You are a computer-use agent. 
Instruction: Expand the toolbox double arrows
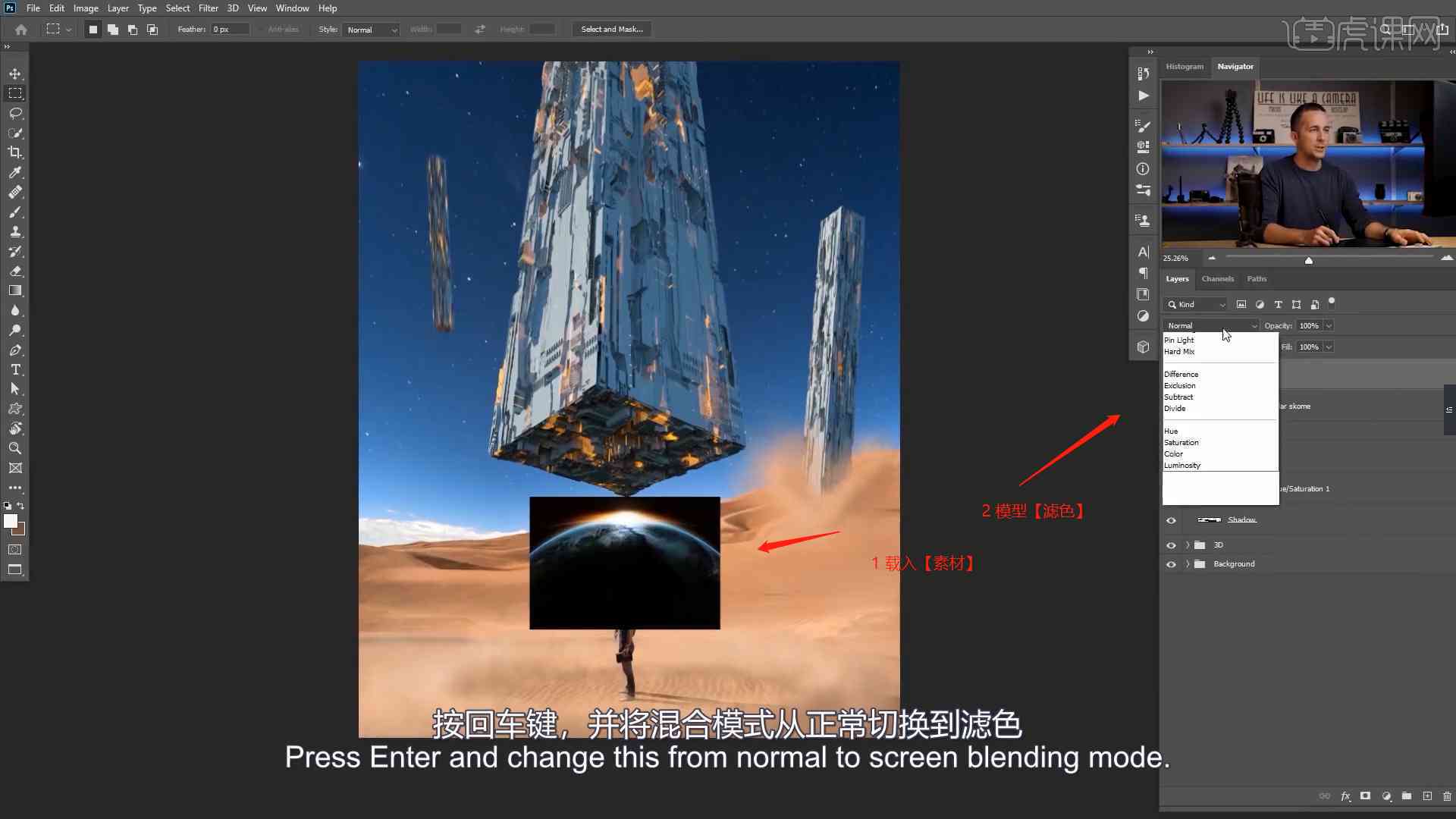[x=7, y=47]
